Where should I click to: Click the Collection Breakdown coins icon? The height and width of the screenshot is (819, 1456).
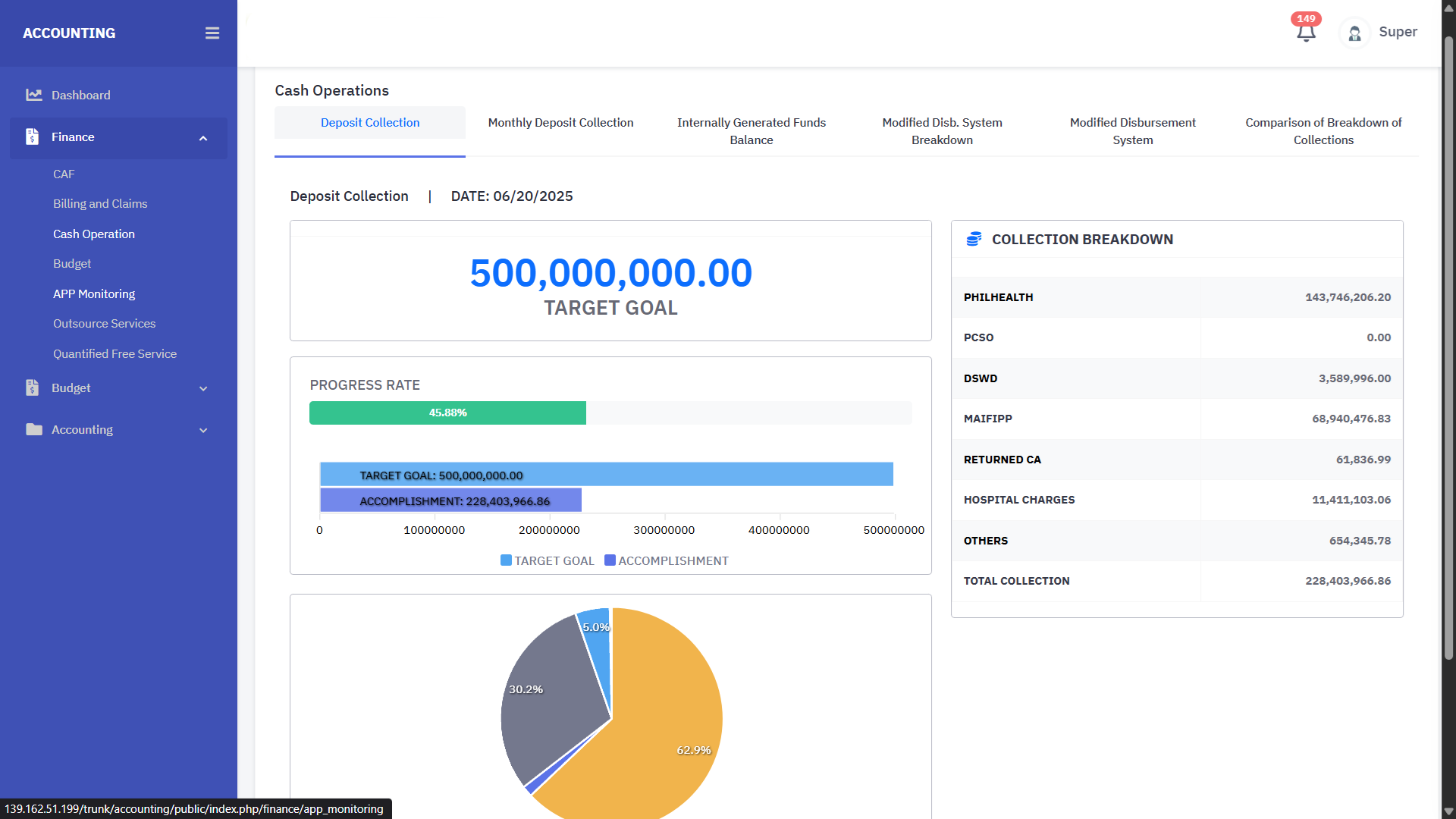click(974, 240)
